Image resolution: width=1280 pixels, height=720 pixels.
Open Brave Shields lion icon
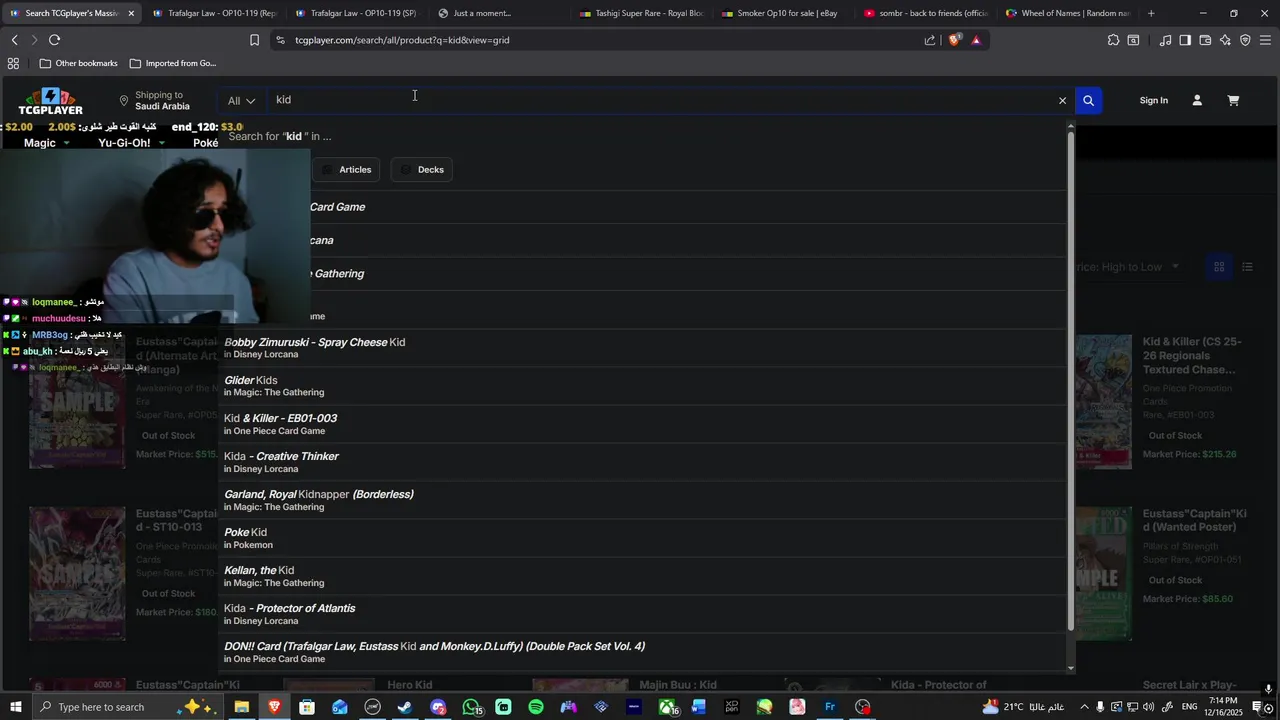coord(954,40)
